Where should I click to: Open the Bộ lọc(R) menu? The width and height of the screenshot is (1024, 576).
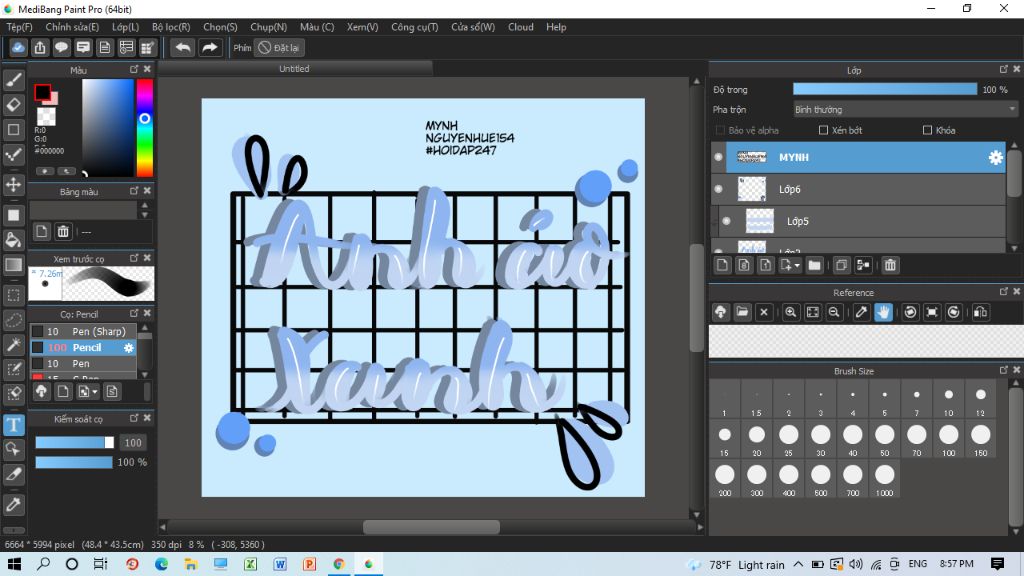click(x=171, y=27)
